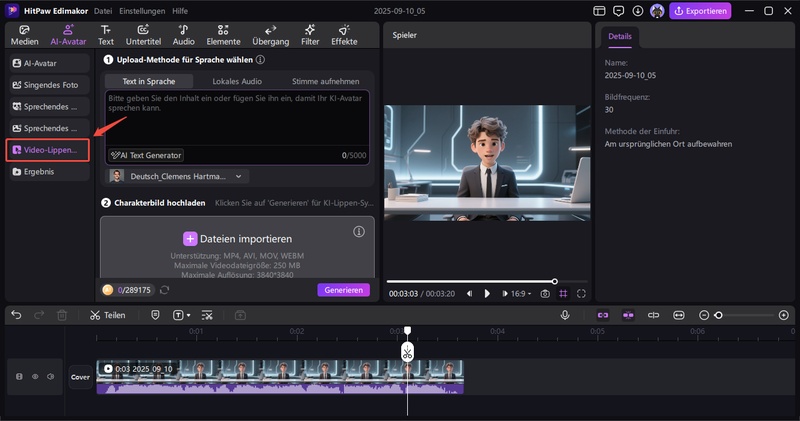Select AI-Avatar in the sidebar
The image size is (800, 421).
(49, 63)
